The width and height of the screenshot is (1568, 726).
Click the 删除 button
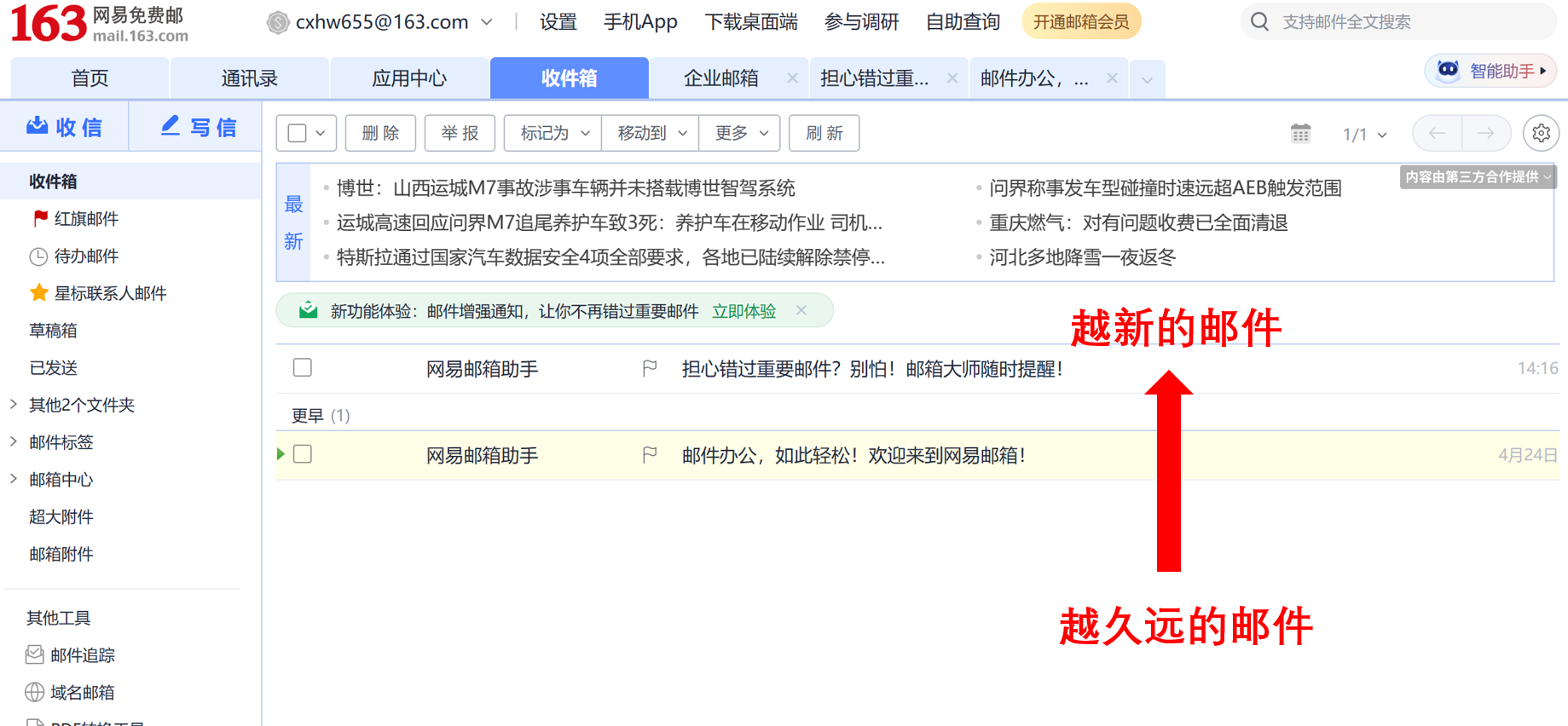[x=380, y=133]
